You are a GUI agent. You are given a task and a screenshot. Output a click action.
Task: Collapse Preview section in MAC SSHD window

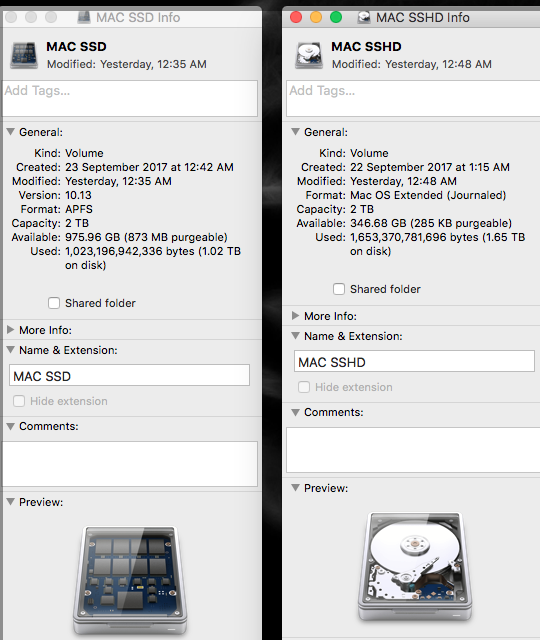tap(296, 488)
